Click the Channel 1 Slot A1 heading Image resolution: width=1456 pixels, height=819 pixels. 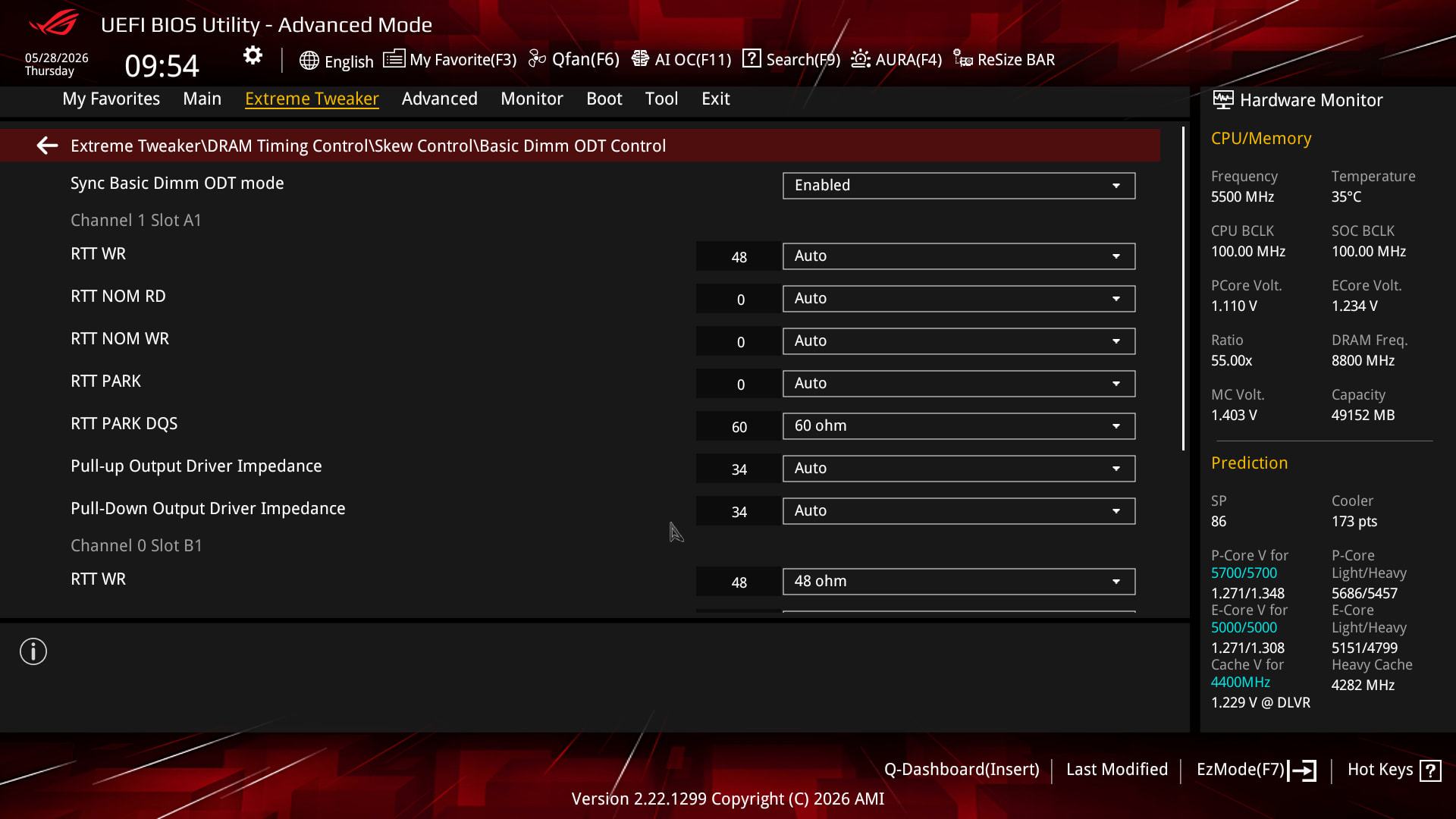(x=136, y=221)
